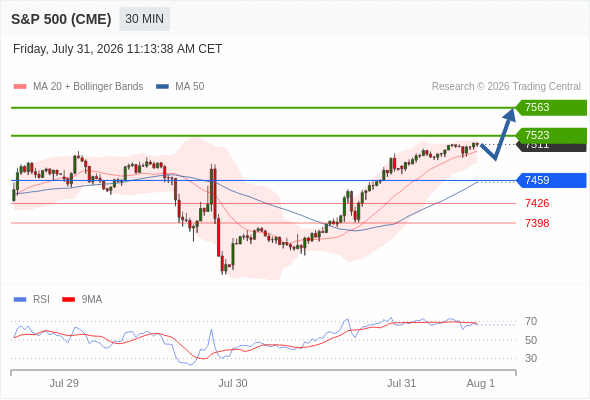
Task: Click the RSI 30 level label
Action: [531, 358]
